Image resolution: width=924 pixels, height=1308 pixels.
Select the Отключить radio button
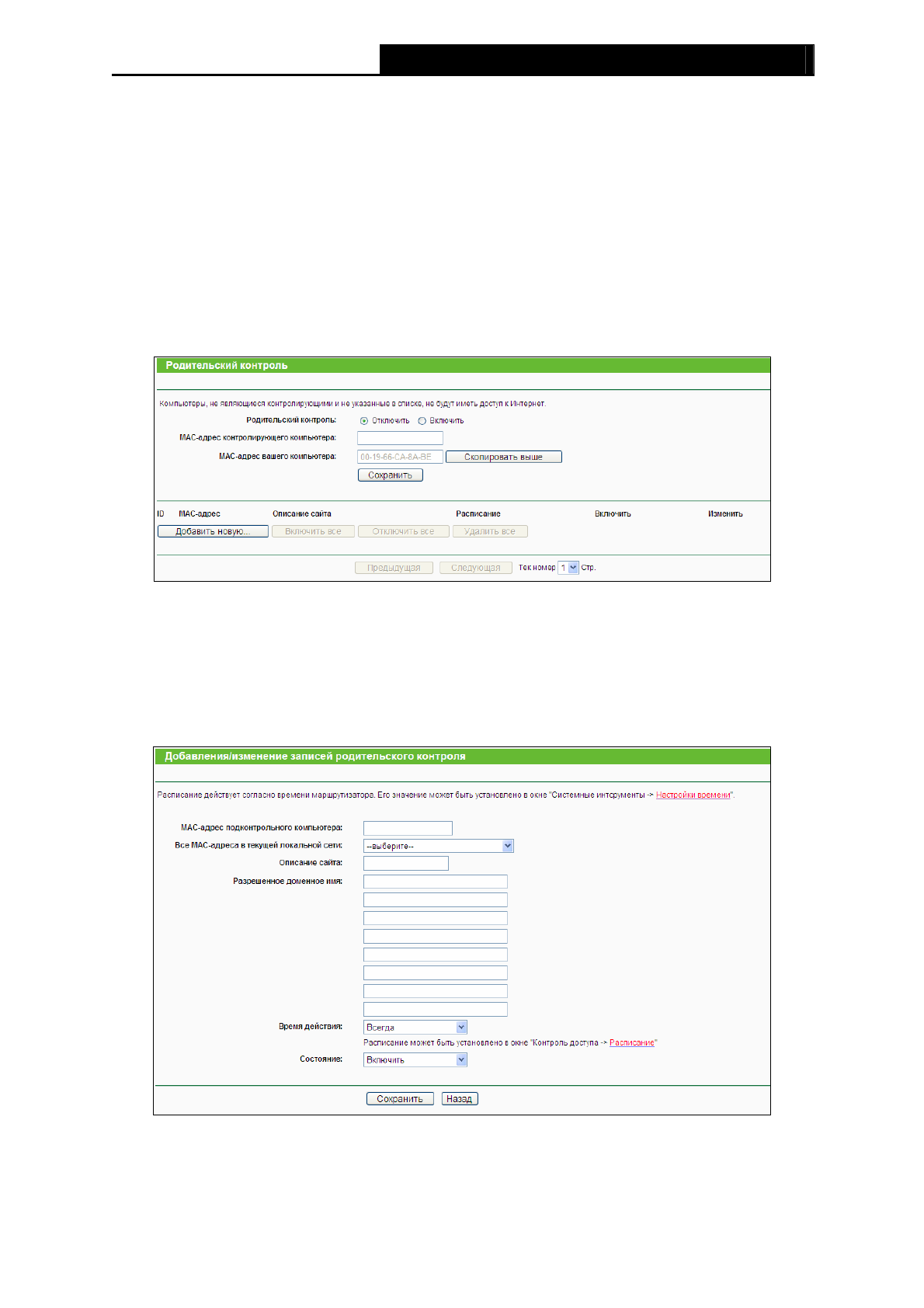point(364,421)
